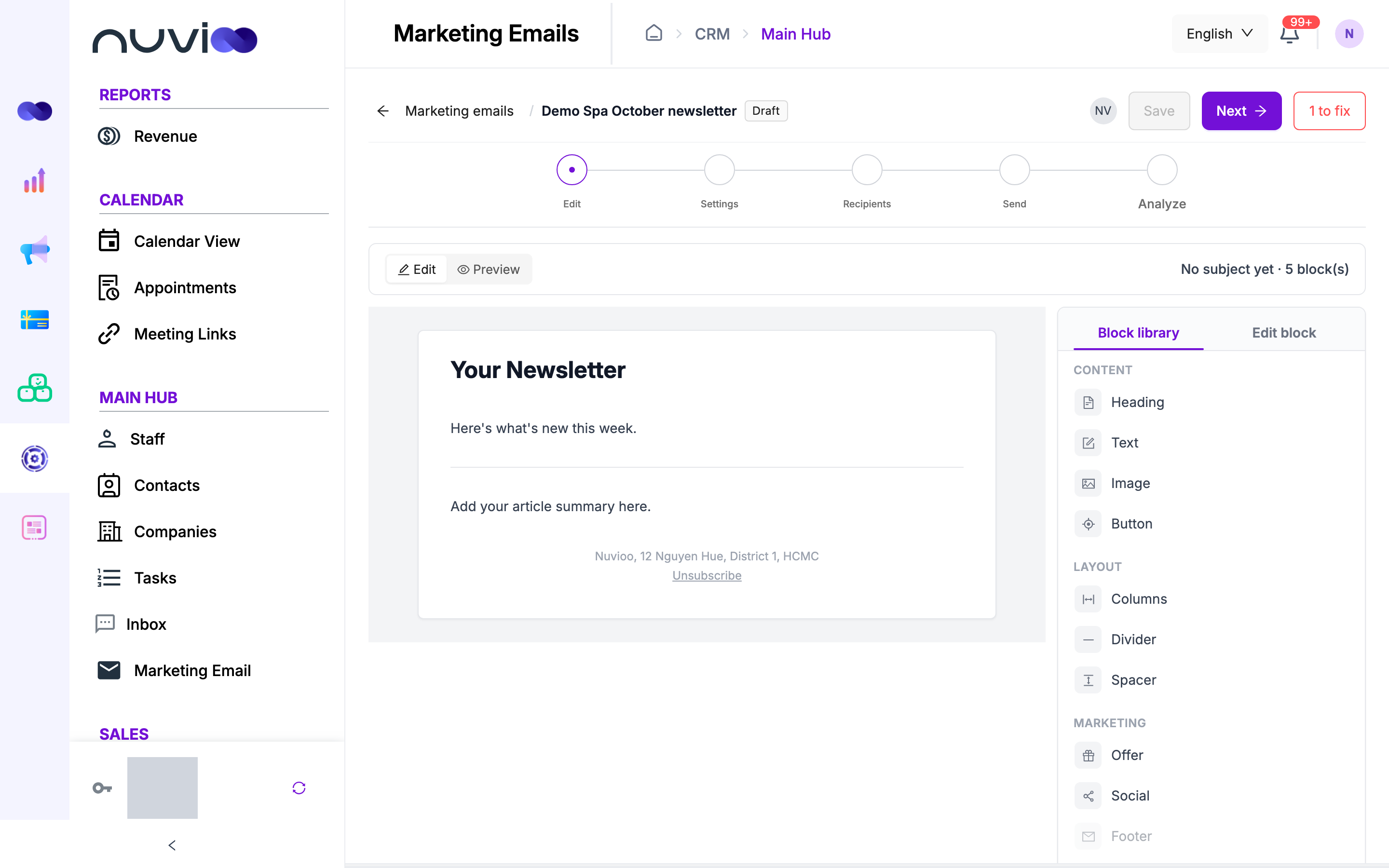Click the home breadcrumb icon
The width and height of the screenshot is (1389, 868).
(x=654, y=33)
